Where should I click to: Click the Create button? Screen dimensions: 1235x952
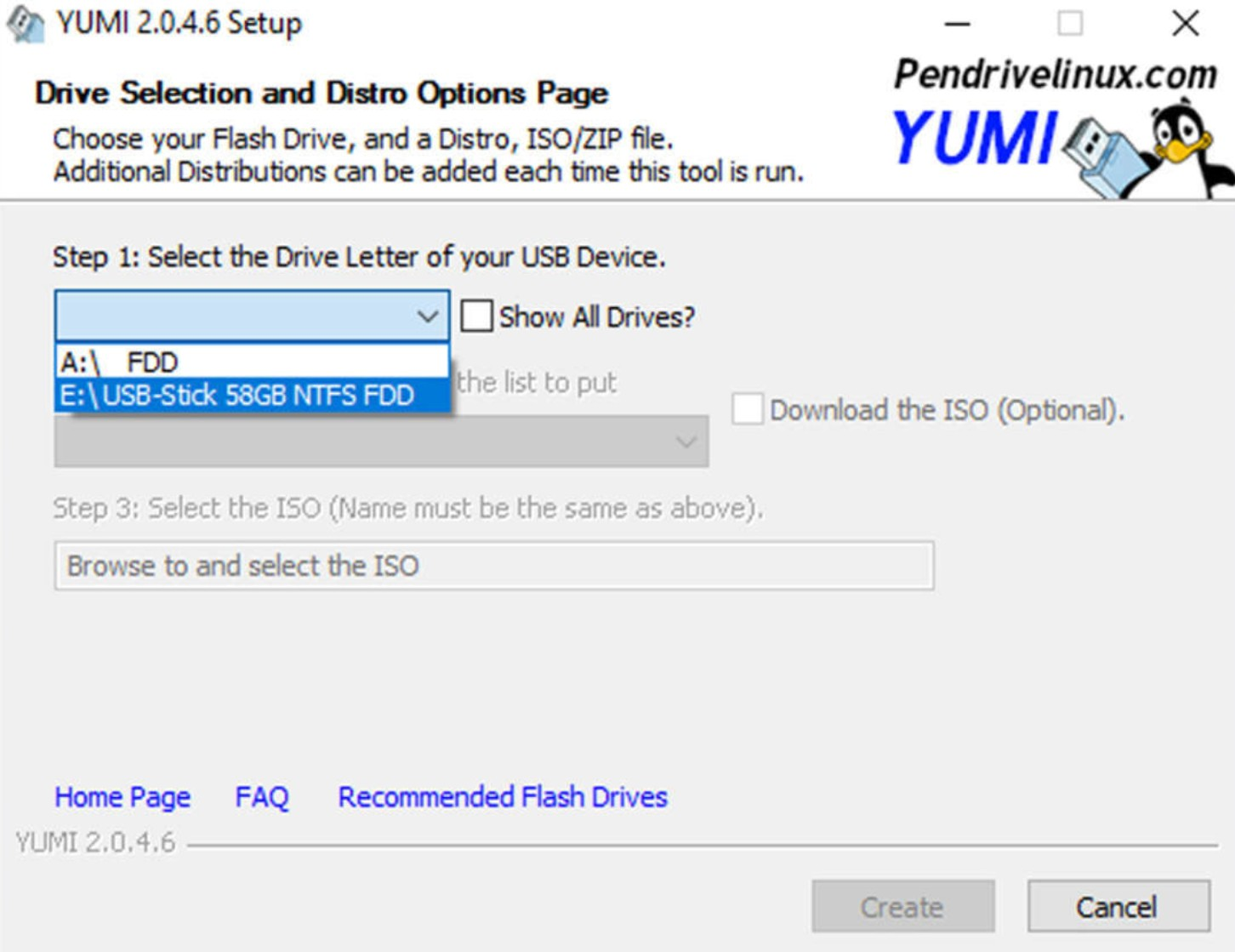(903, 907)
